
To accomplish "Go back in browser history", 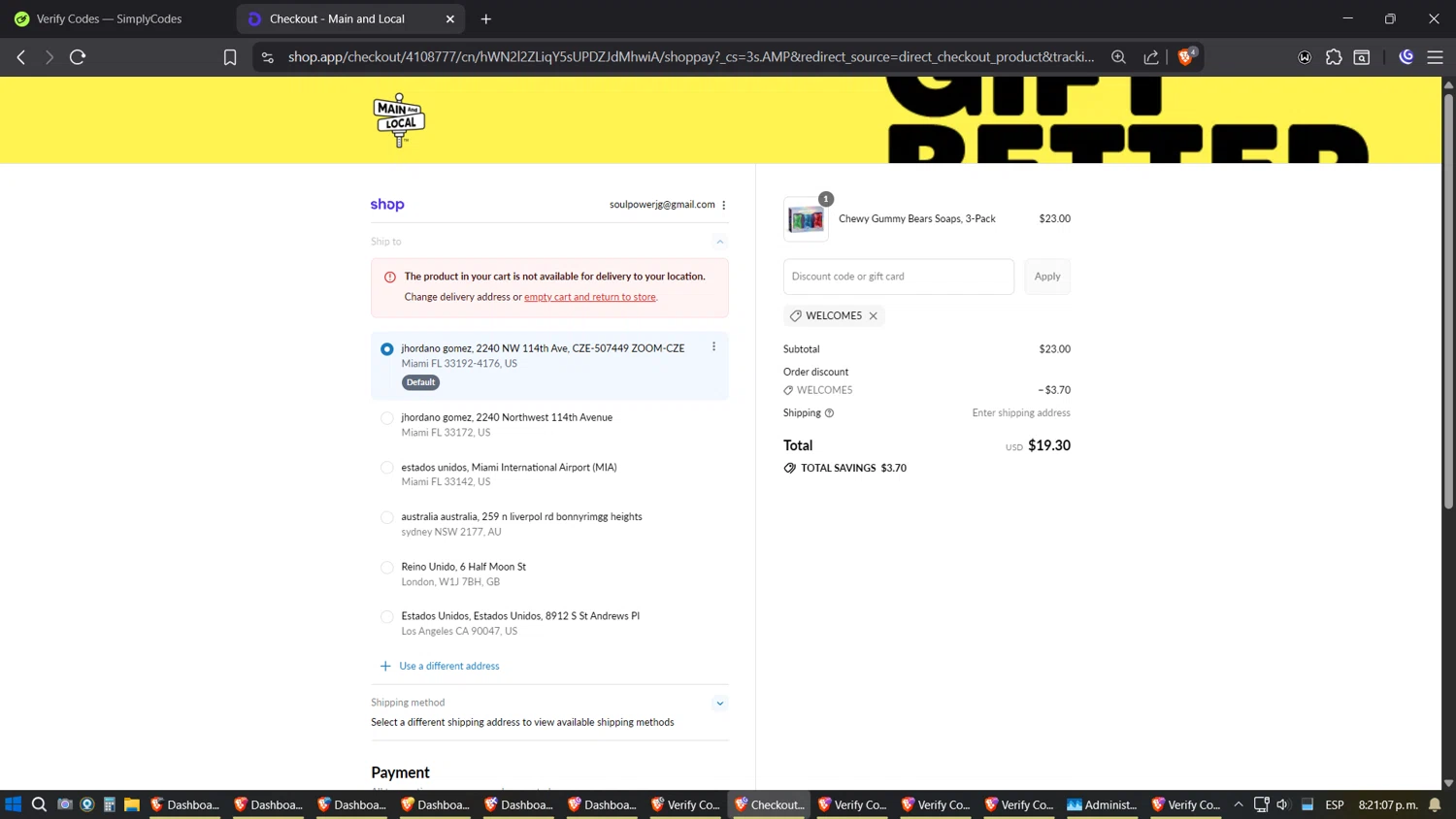I will [x=21, y=57].
